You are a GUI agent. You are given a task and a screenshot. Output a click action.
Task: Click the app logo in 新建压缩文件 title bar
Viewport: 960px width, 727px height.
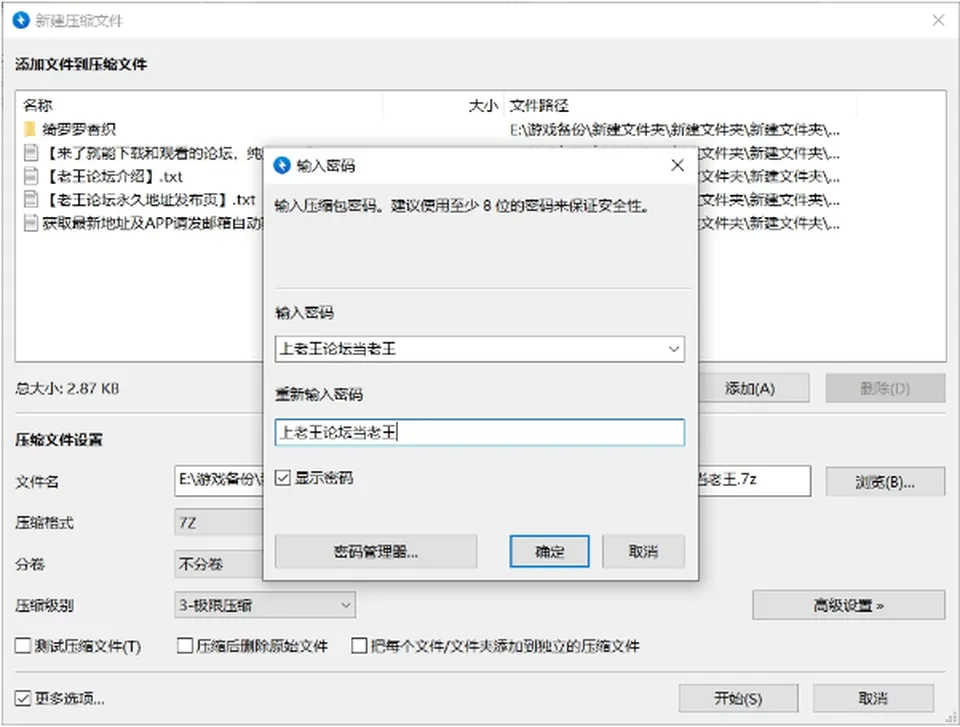pos(21,21)
